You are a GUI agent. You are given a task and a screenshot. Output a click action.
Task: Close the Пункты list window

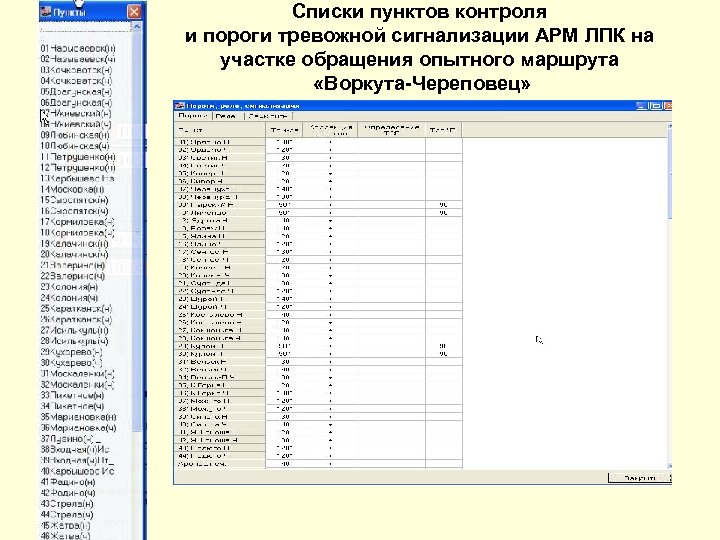[x=135, y=11]
